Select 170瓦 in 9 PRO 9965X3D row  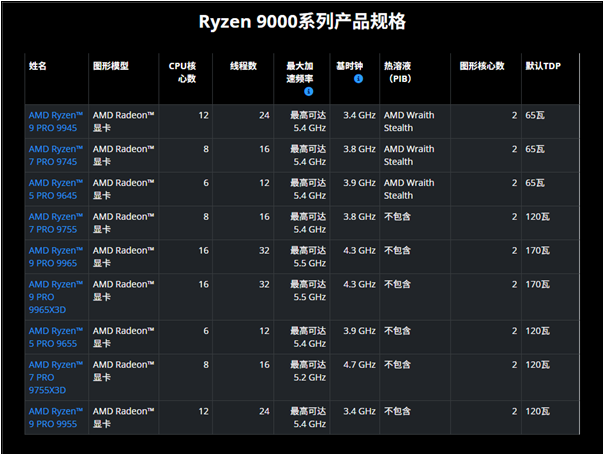coord(538,284)
